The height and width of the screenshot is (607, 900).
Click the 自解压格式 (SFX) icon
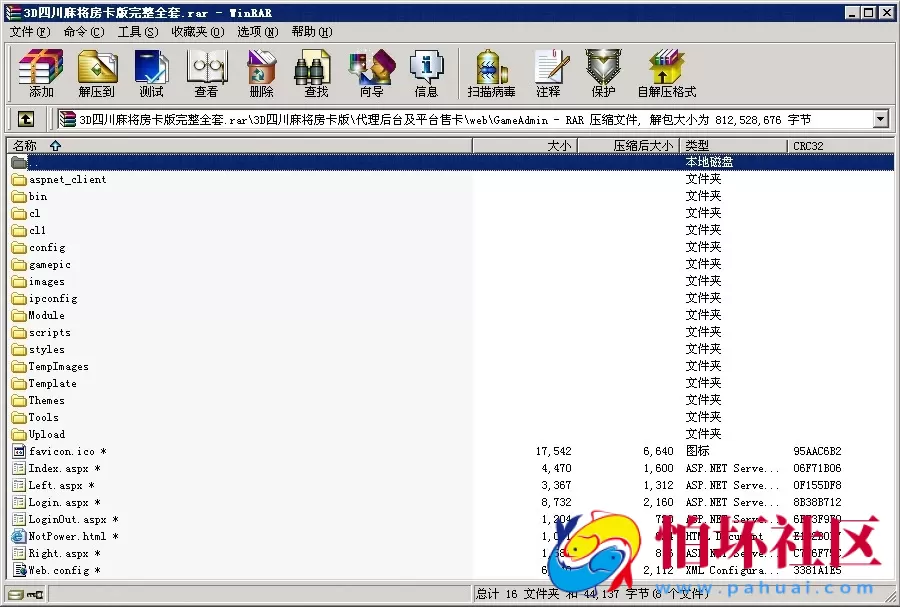click(664, 73)
